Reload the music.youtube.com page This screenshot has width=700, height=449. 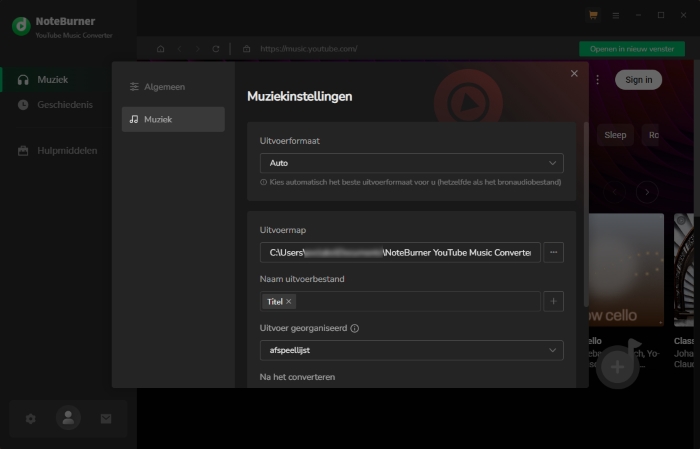pos(216,49)
